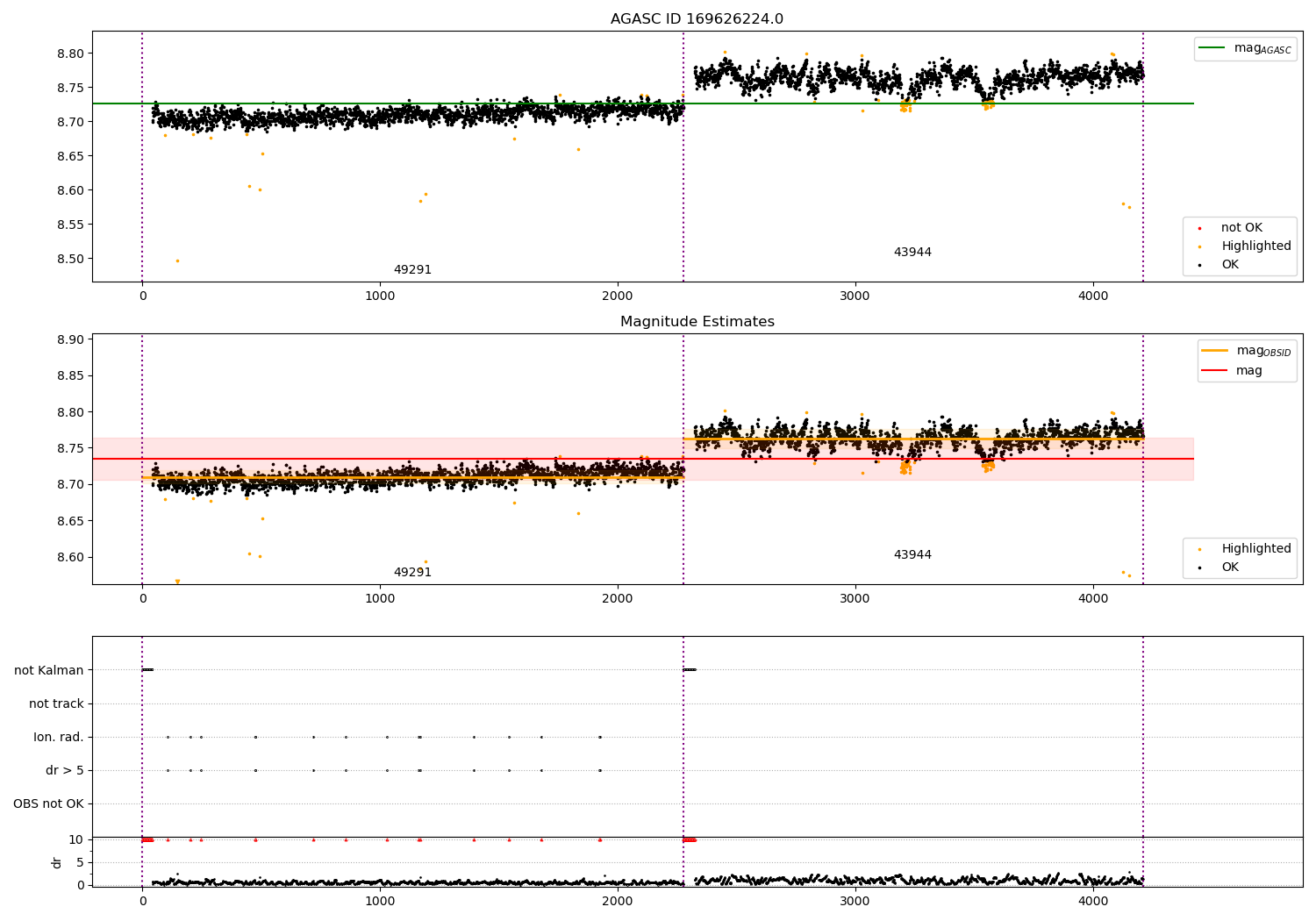Image resolution: width=1316 pixels, height=921 pixels.
Task: Click the 8.60 tick in Magnitude Estimates plot
Action: click(x=70, y=557)
